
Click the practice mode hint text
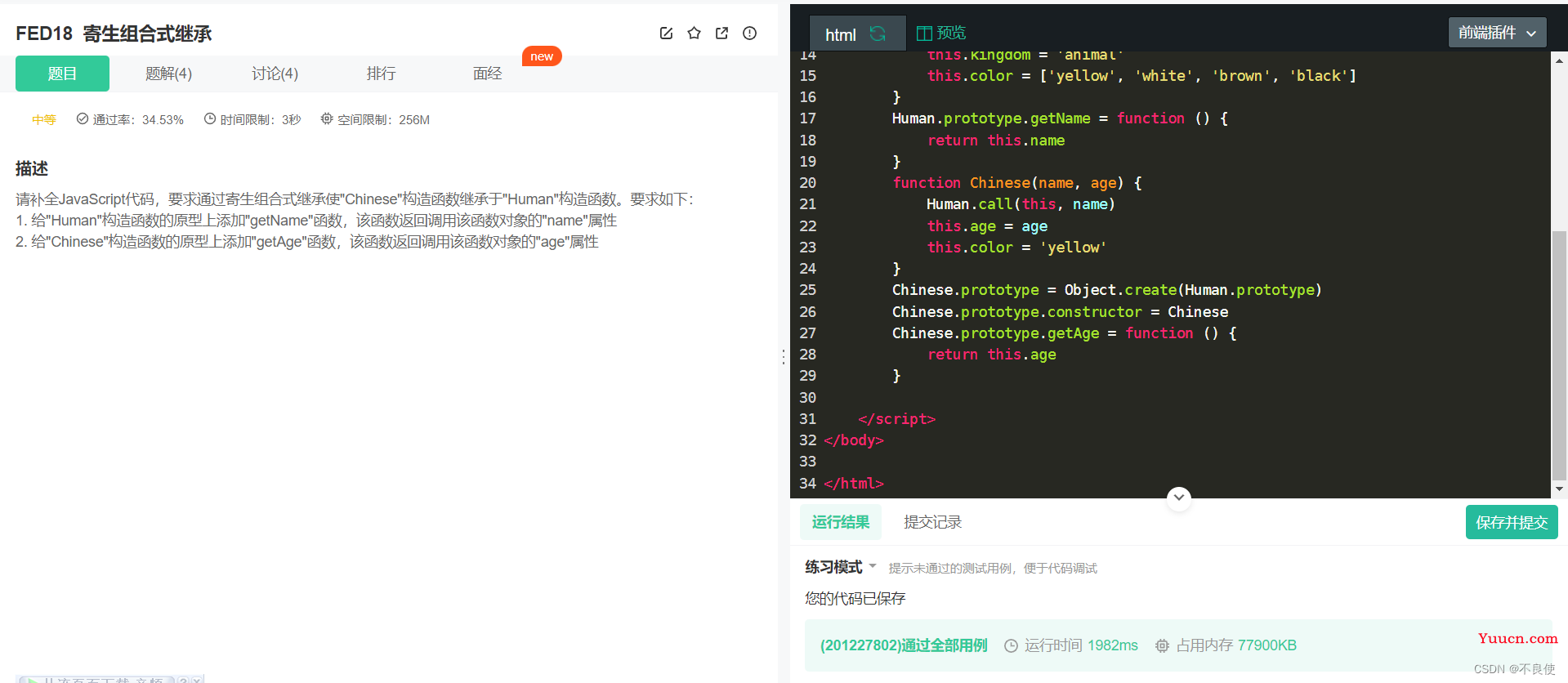(x=993, y=569)
